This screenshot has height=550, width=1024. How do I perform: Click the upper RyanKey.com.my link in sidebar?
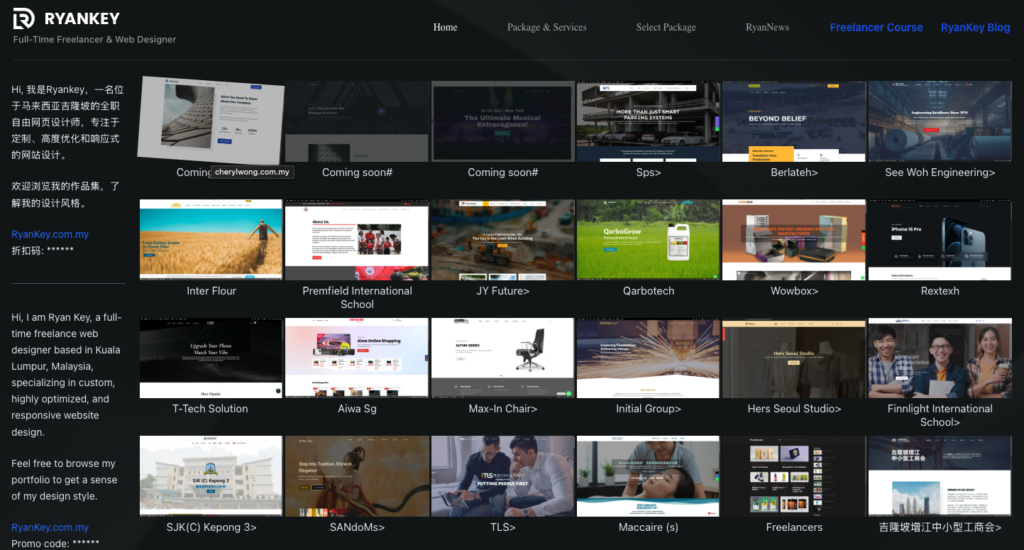[x=50, y=235]
